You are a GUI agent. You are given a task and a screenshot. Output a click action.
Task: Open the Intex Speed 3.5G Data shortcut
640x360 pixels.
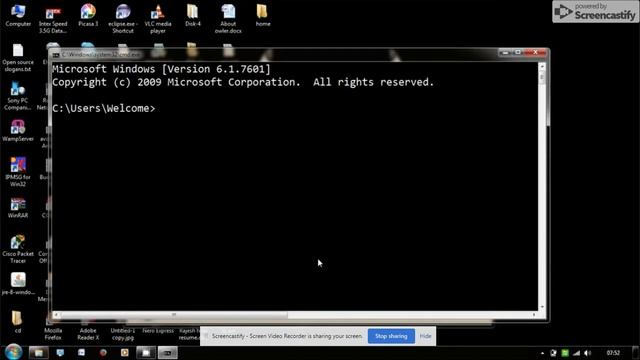coord(53,19)
